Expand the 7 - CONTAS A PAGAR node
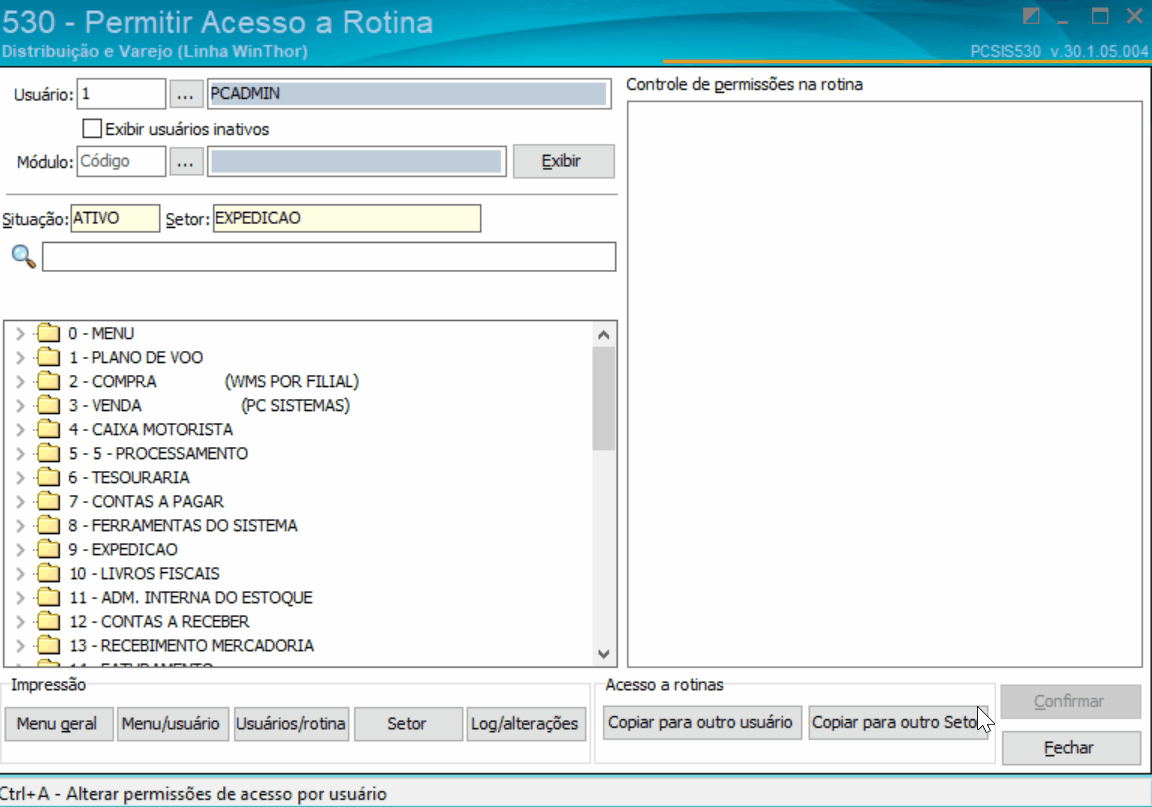 pyautogui.click(x=21, y=502)
